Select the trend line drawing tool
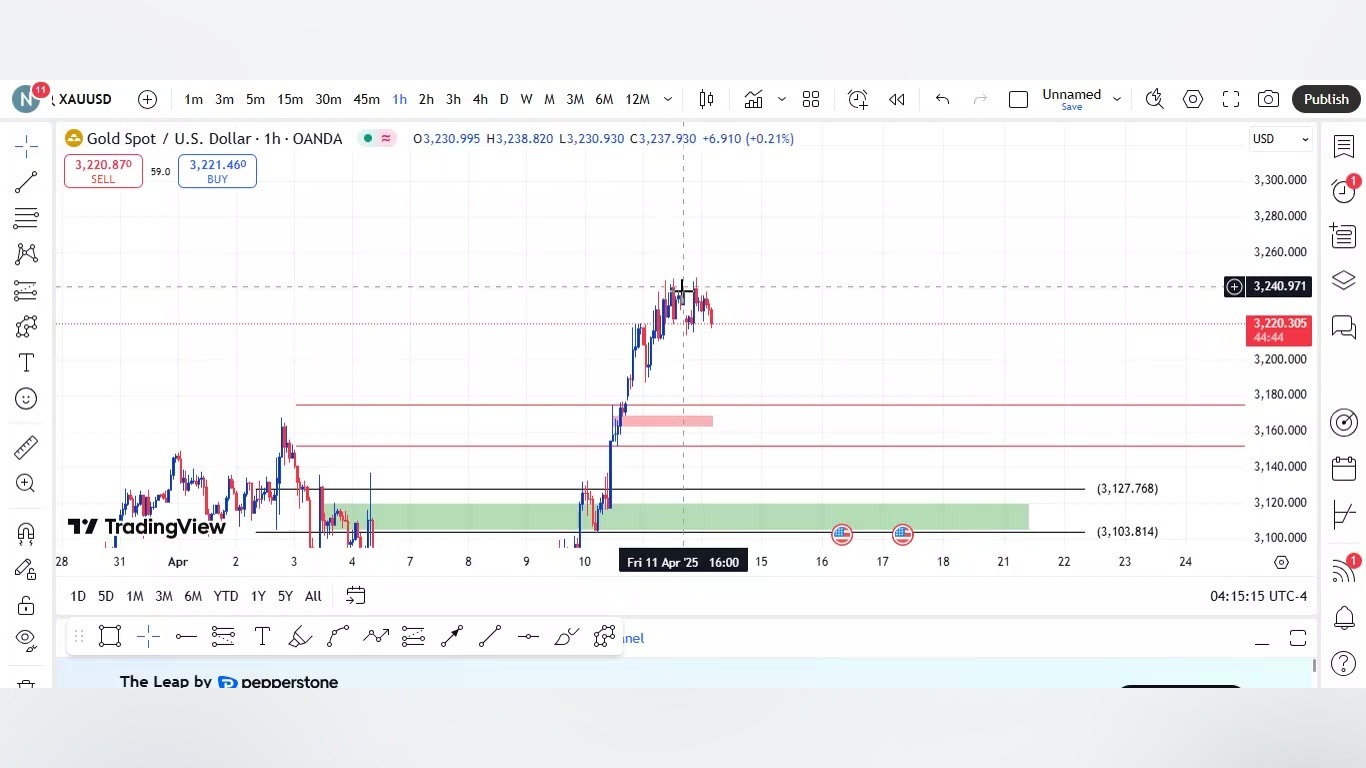This screenshot has height=768, width=1366. 26,182
